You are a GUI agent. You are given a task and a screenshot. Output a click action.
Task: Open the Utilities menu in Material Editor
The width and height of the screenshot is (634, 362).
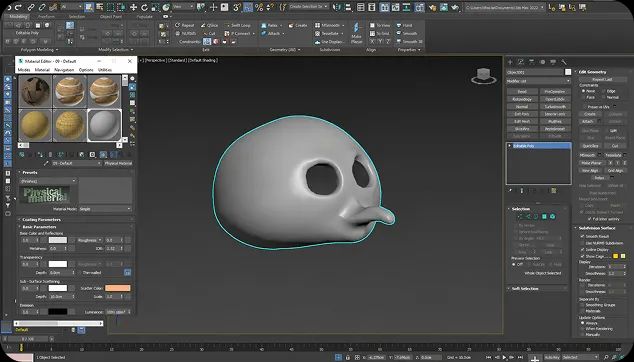point(105,70)
